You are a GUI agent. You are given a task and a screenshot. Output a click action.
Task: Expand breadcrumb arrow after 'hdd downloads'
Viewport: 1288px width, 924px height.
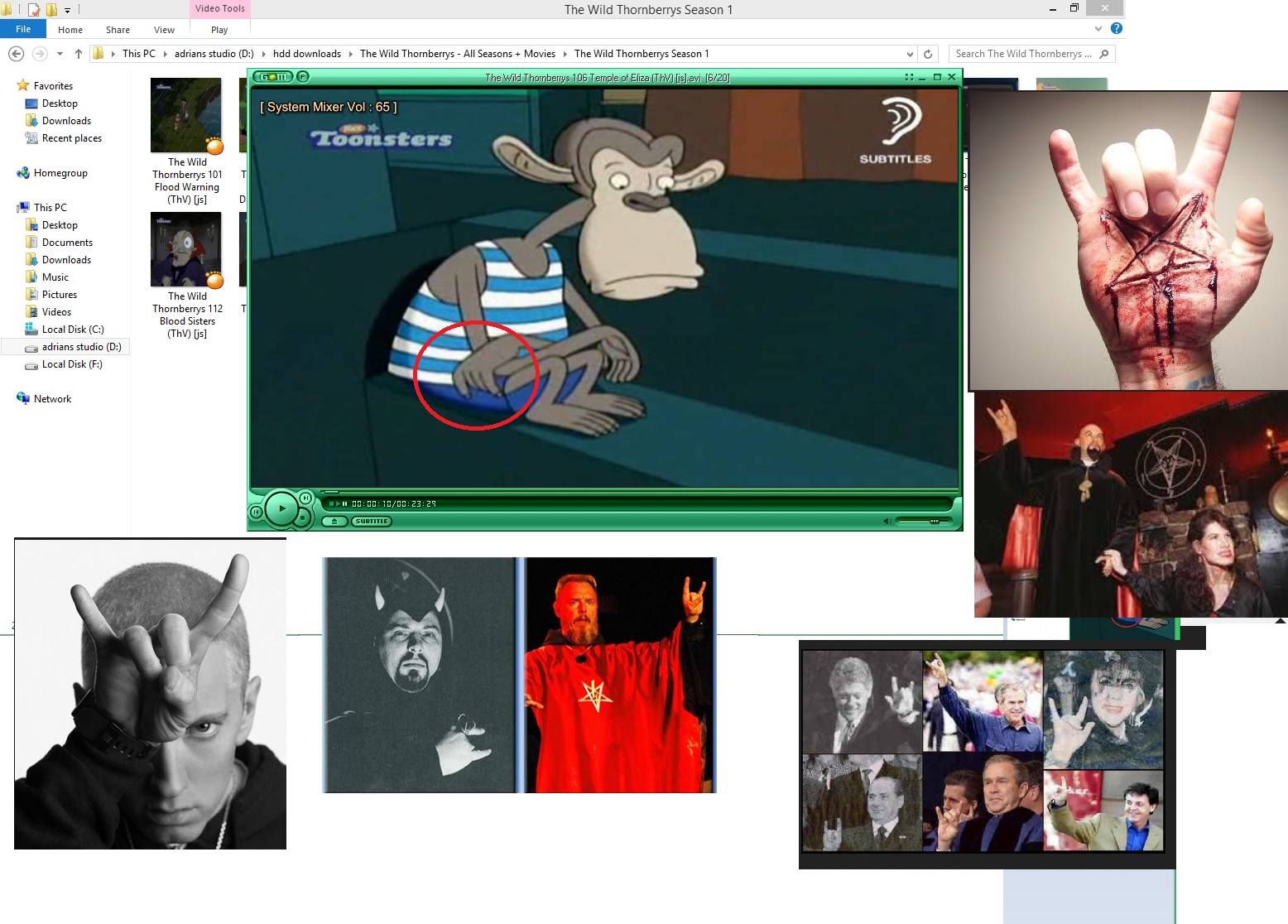click(351, 54)
